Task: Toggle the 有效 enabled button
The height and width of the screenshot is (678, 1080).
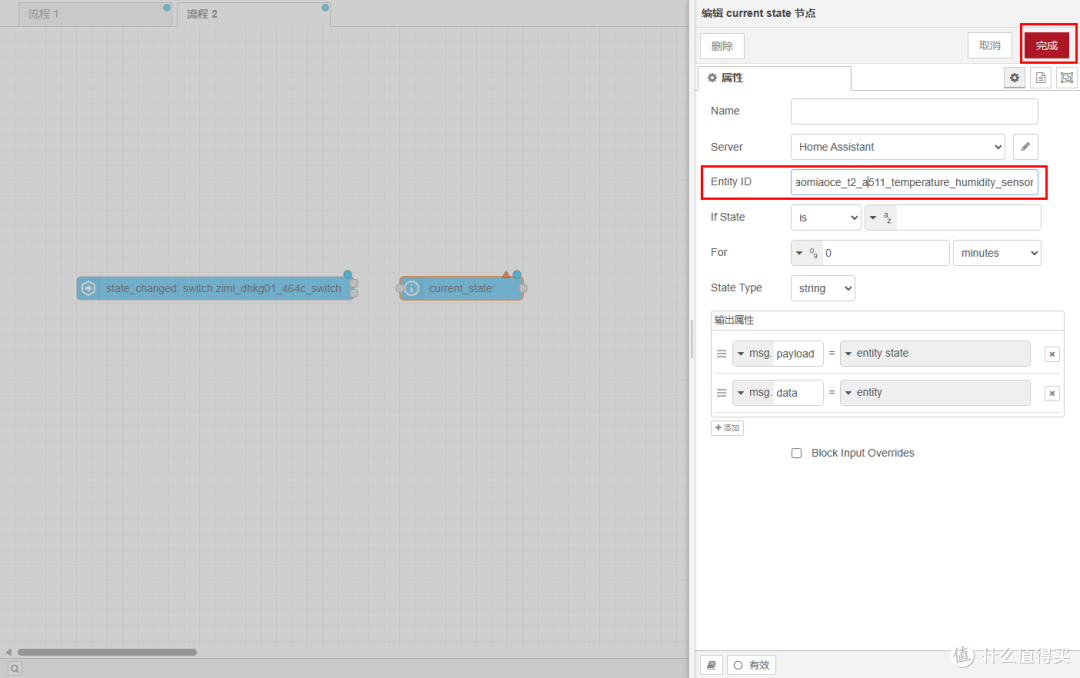Action: point(751,665)
